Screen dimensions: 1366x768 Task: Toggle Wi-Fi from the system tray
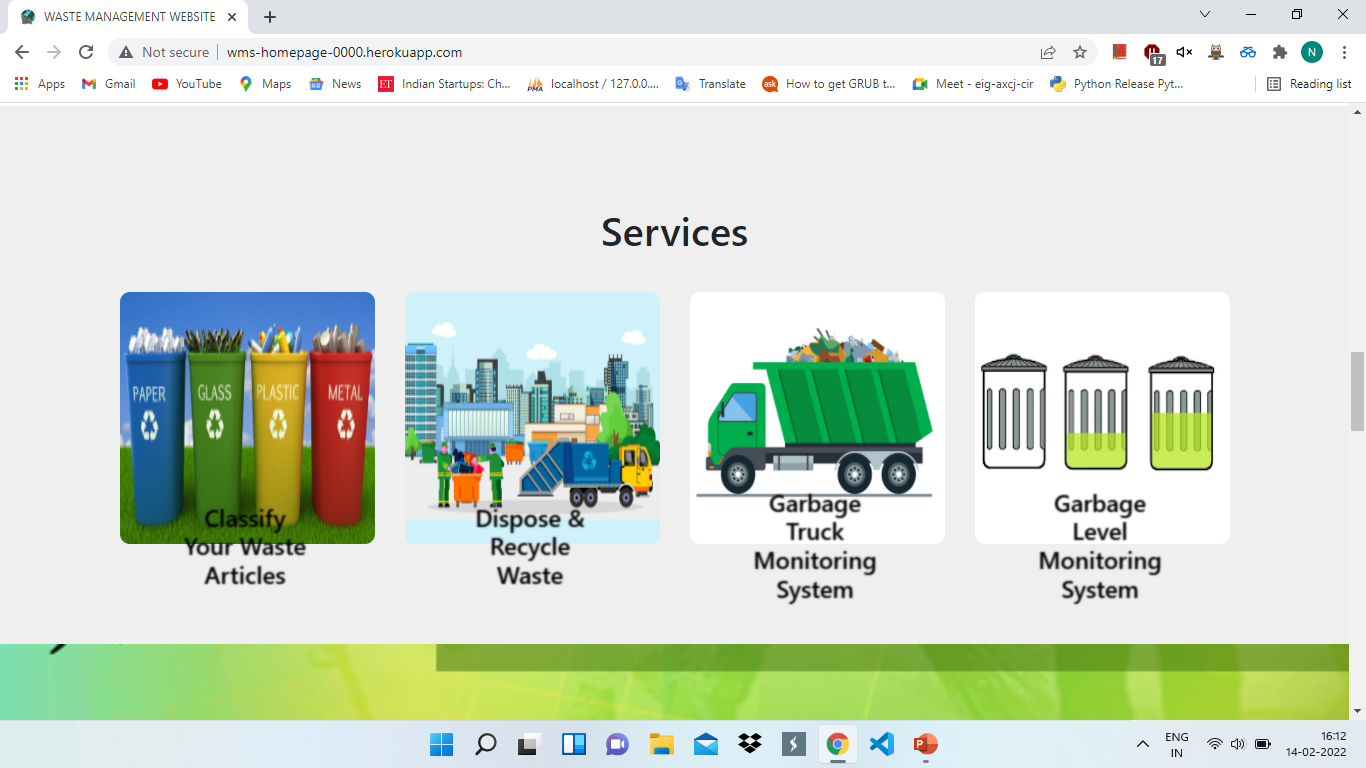(1213, 744)
